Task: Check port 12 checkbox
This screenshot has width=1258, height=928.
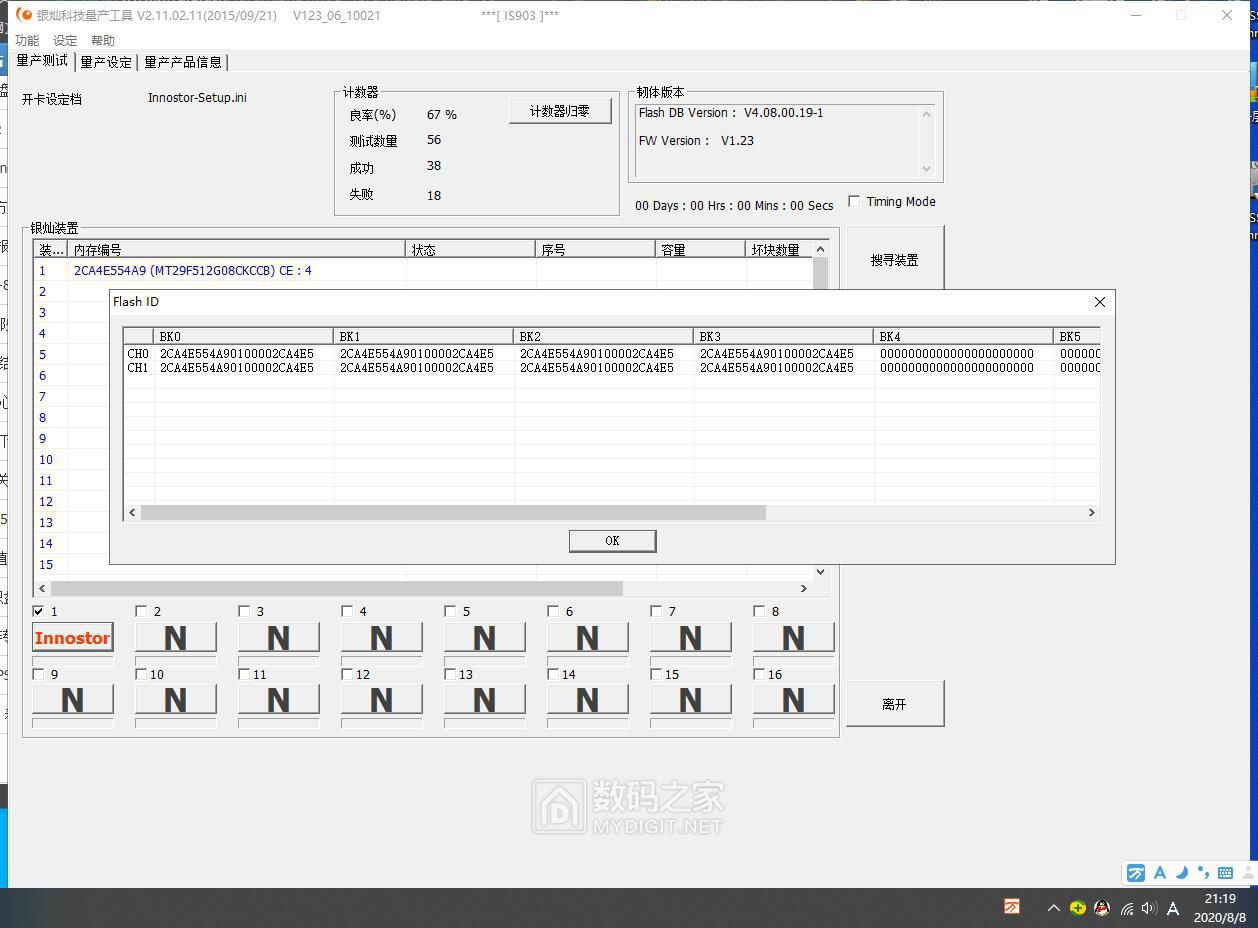Action: tap(347, 674)
